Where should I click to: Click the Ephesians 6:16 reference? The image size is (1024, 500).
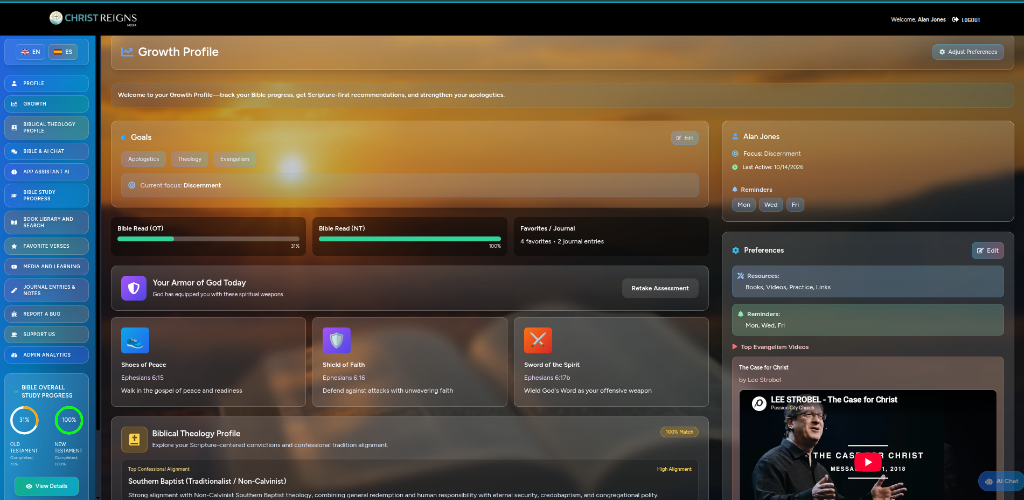(344, 378)
